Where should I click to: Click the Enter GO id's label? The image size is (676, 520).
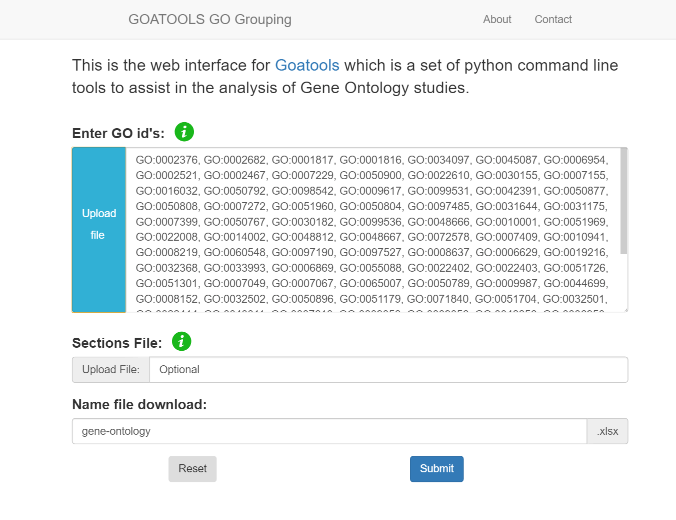point(118,133)
